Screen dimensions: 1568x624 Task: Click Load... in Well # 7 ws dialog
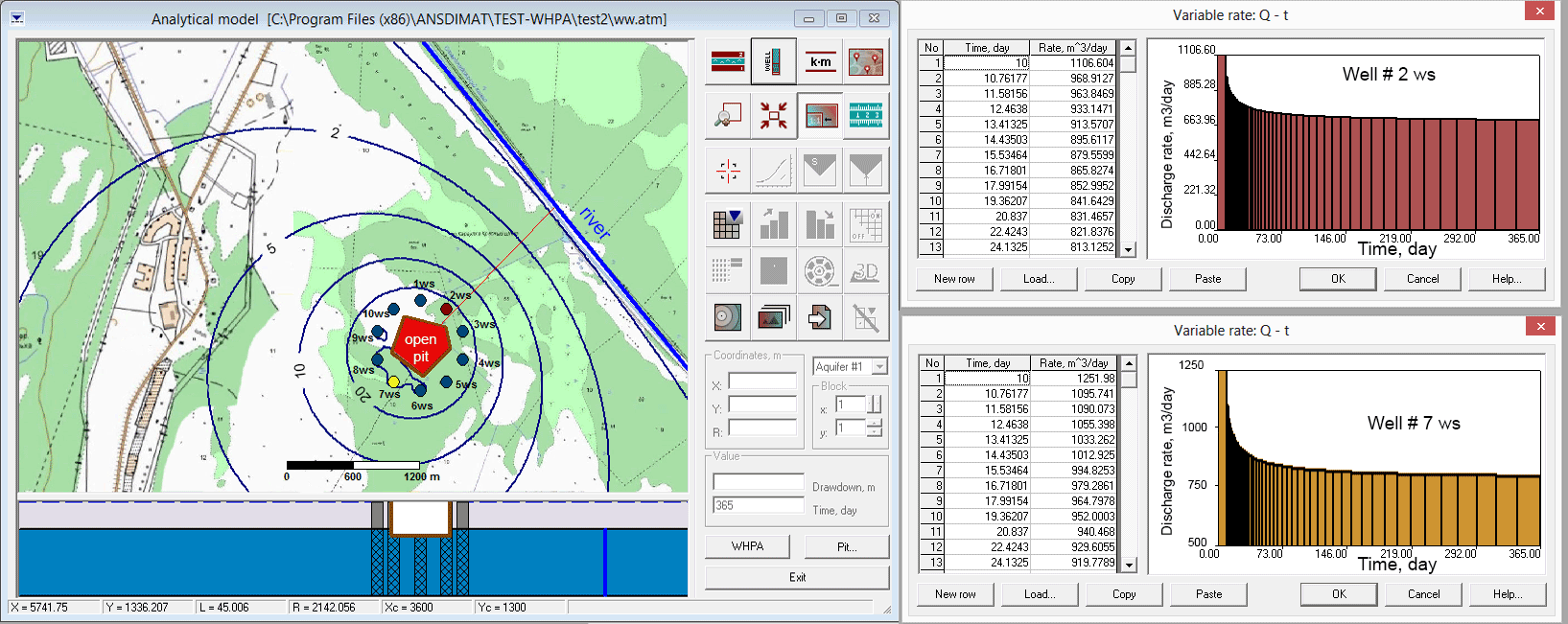coord(1040,594)
